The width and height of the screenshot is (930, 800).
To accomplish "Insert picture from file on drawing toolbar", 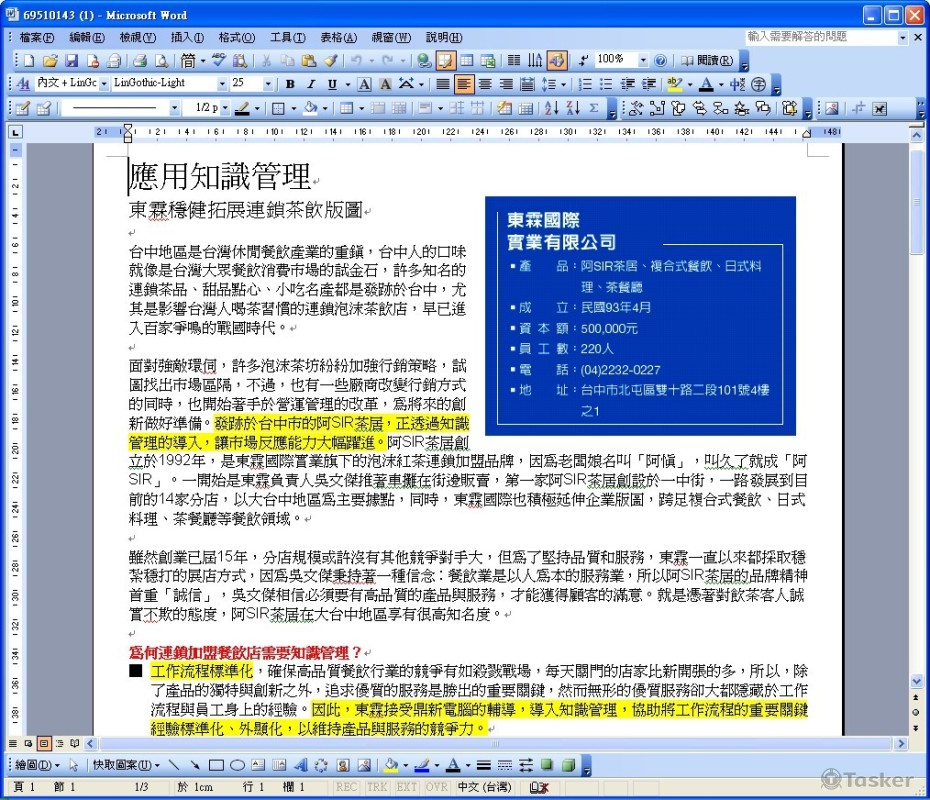I will click(364, 765).
